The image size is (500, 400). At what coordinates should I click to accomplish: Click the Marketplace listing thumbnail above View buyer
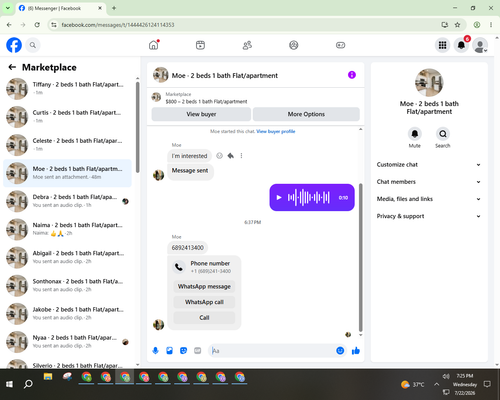pos(156,97)
